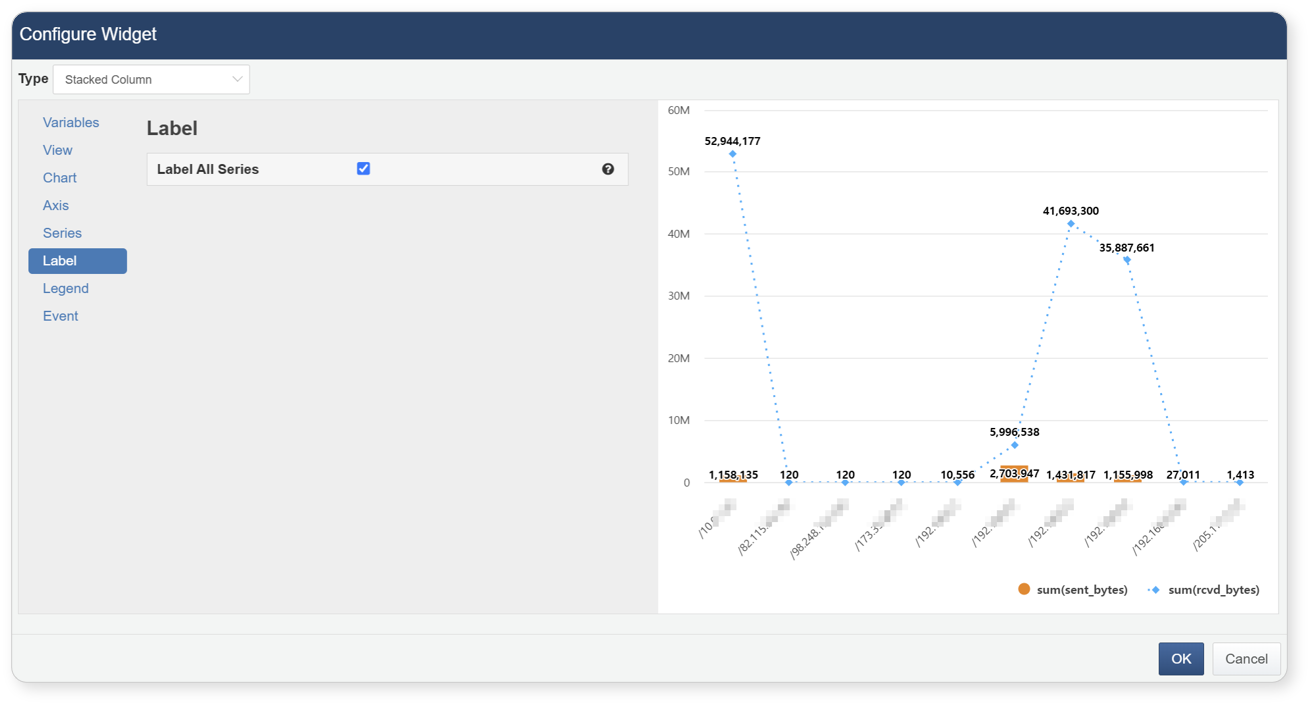The image size is (1310, 705).
Task: Click the 52,944,177 data point marker
Action: tap(733, 154)
